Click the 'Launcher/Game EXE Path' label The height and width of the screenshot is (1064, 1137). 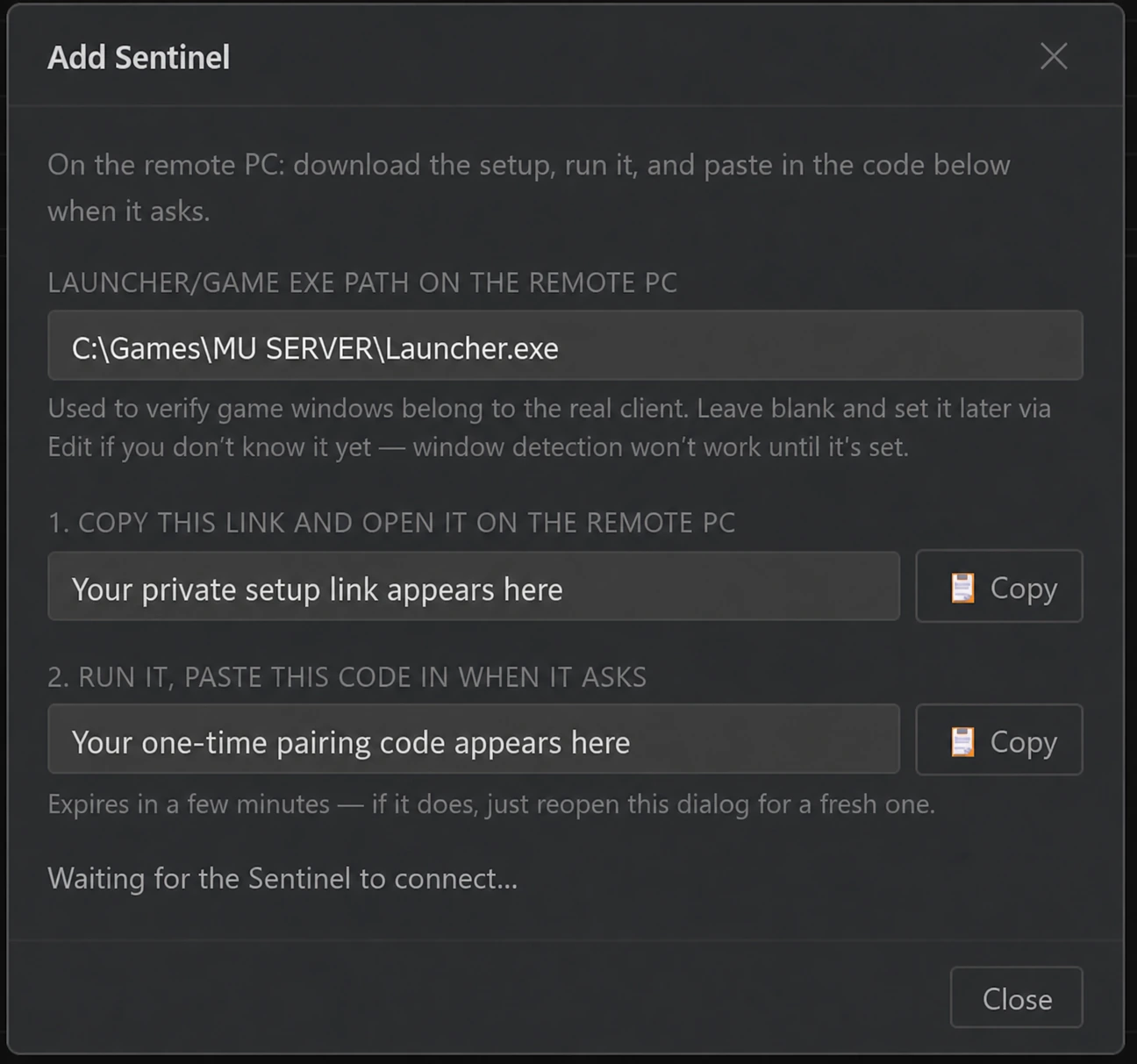tap(362, 282)
